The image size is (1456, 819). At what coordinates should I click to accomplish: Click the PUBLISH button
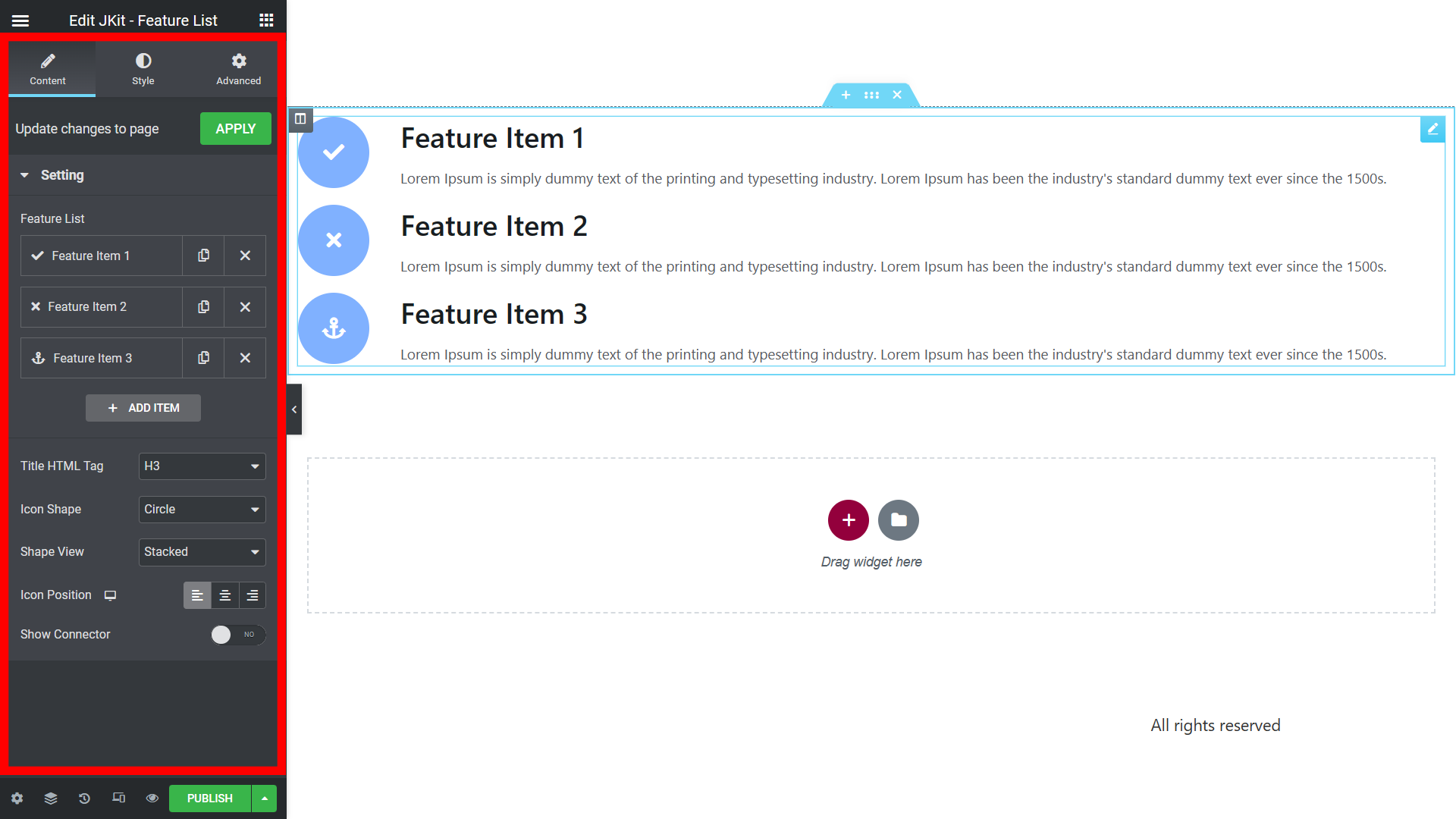pos(210,799)
